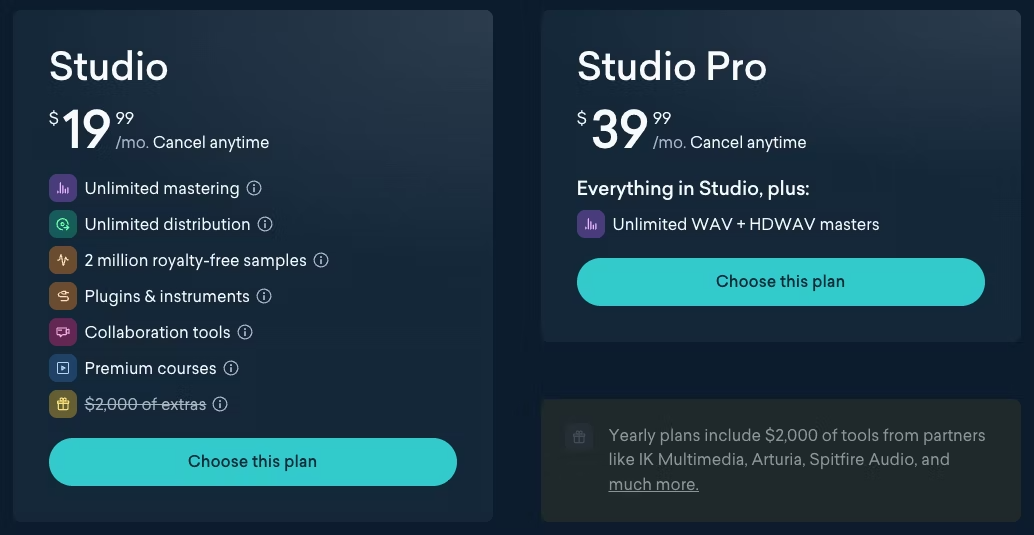Image resolution: width=1034 pixels, height=535 pixels.
Task: Show info for Plugins & instruments
Action: click(x=264, y=296)
